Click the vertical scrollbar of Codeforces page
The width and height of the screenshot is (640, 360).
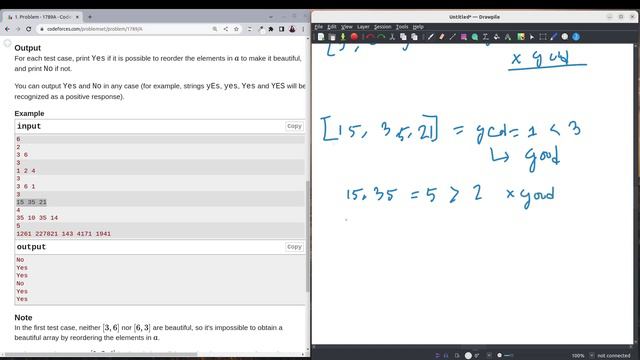(x=307, y=236)
